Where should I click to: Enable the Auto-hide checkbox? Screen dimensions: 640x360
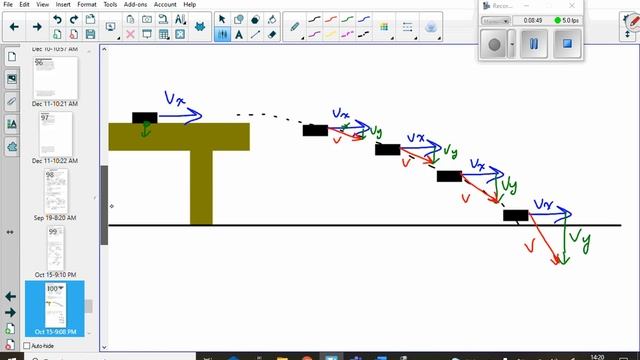[27, 346]
